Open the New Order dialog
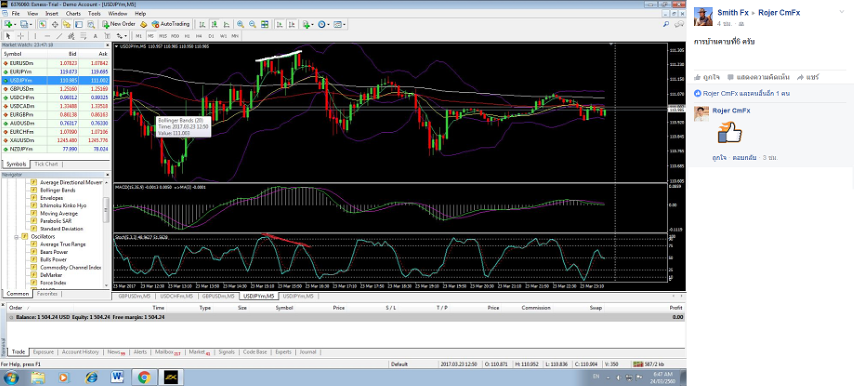The height and width of the screenshot is (386, 854). coord(118,24)
